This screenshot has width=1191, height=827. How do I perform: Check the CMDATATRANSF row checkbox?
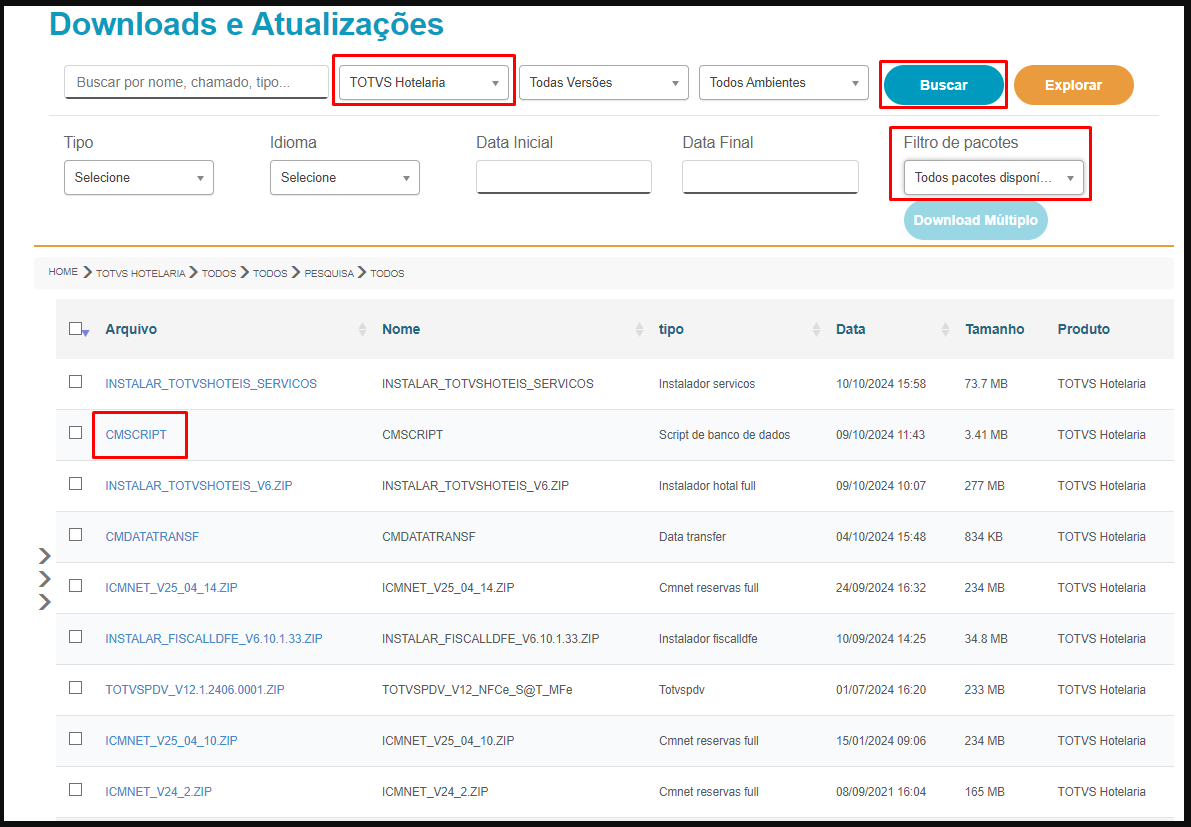(75, 535)
